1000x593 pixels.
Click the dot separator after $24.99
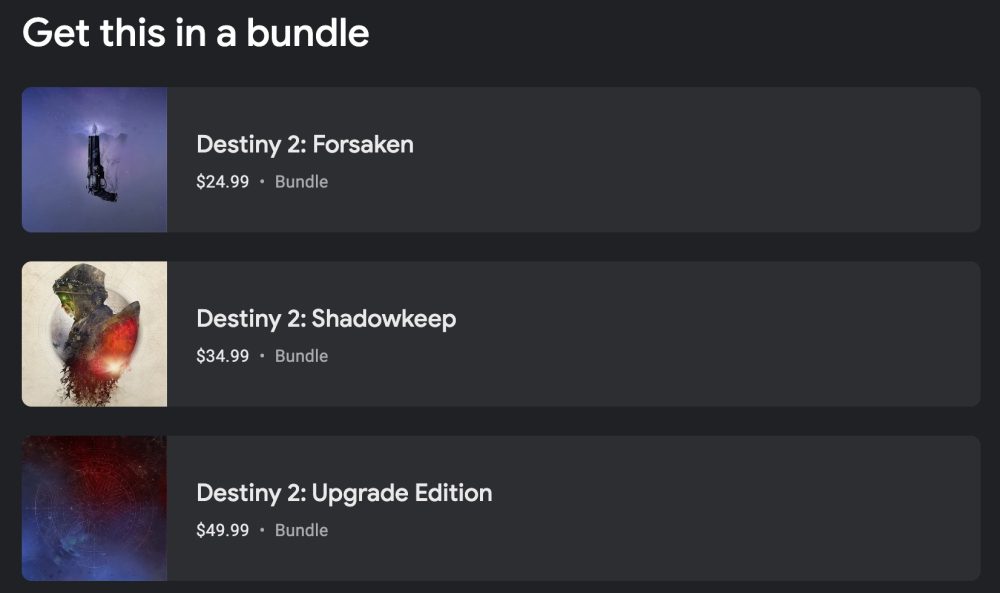(x=262, y=182)
